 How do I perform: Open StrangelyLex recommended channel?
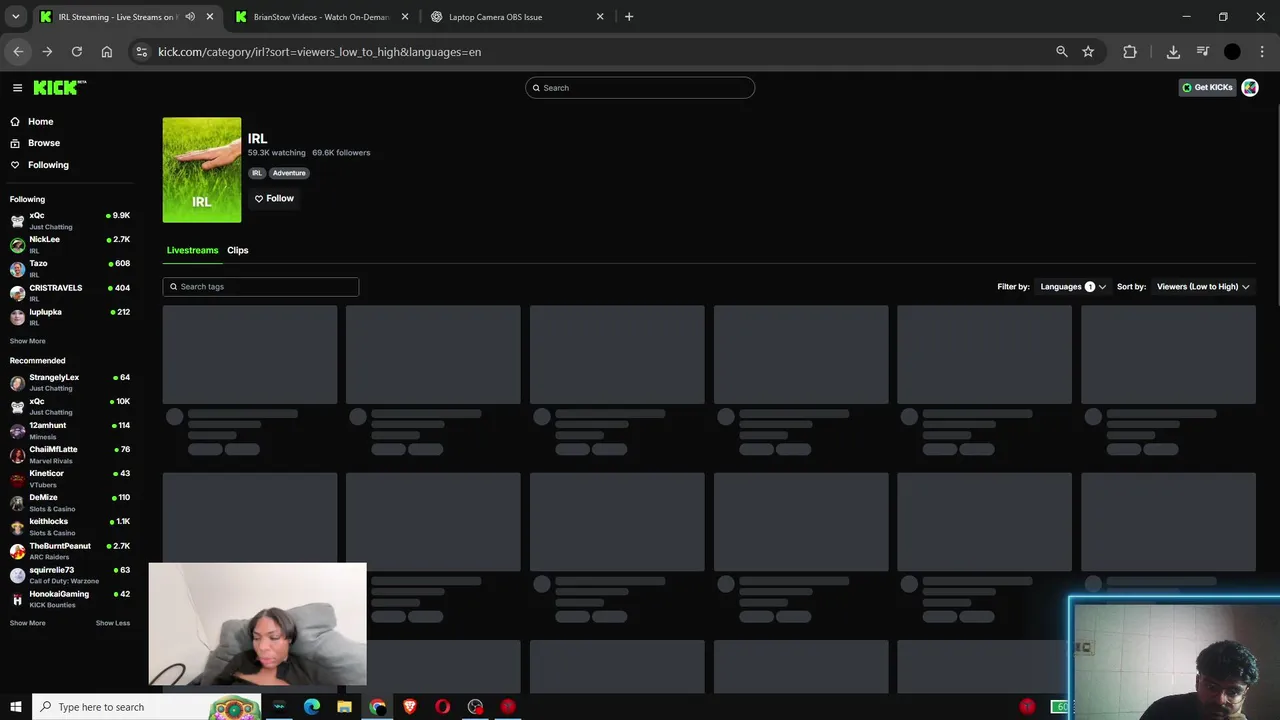[70, 382]
